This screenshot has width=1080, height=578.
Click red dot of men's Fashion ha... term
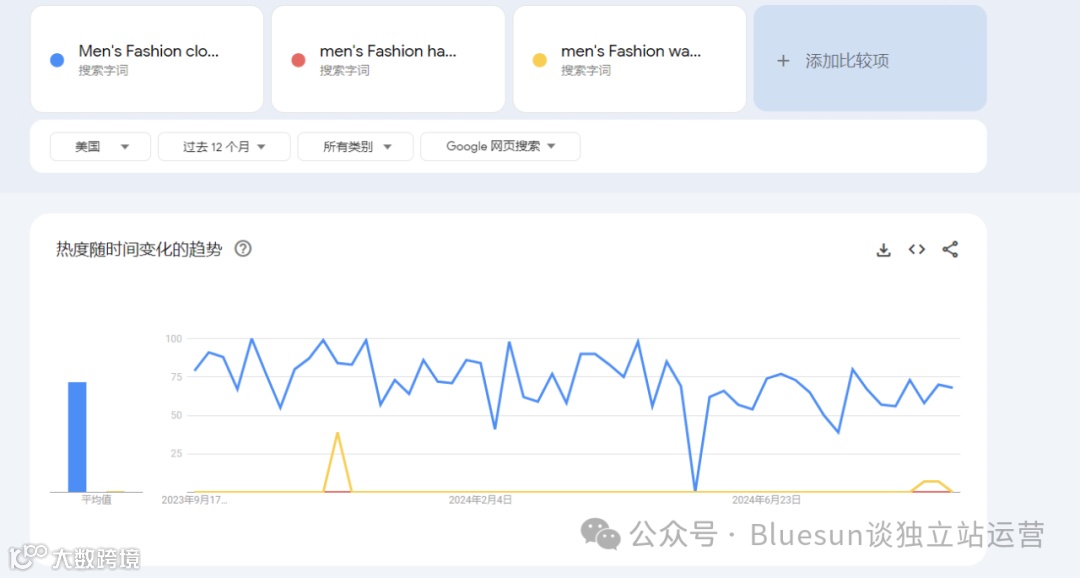tap(298, 61)
